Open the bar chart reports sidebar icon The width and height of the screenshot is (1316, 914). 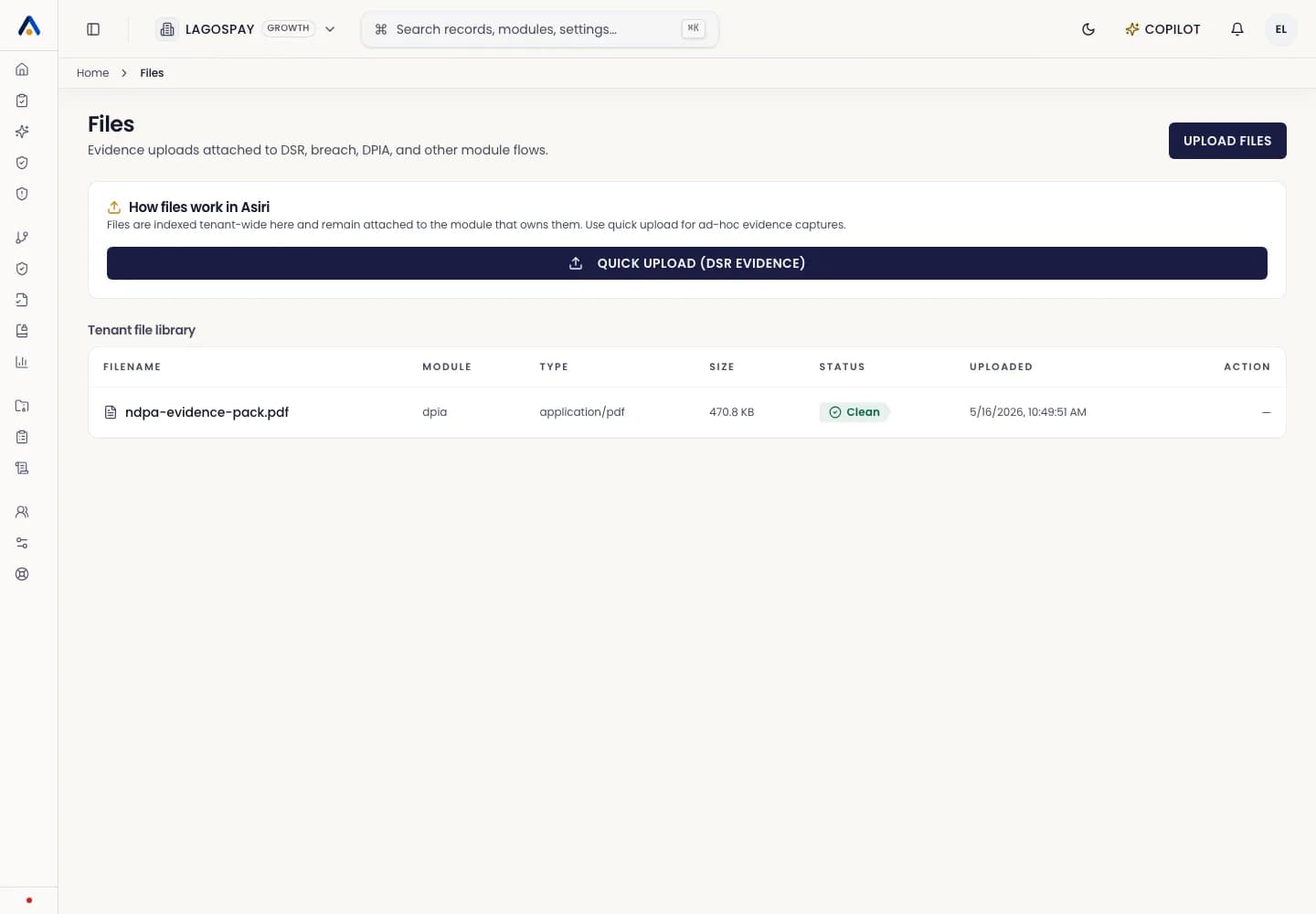pos(22,362)
